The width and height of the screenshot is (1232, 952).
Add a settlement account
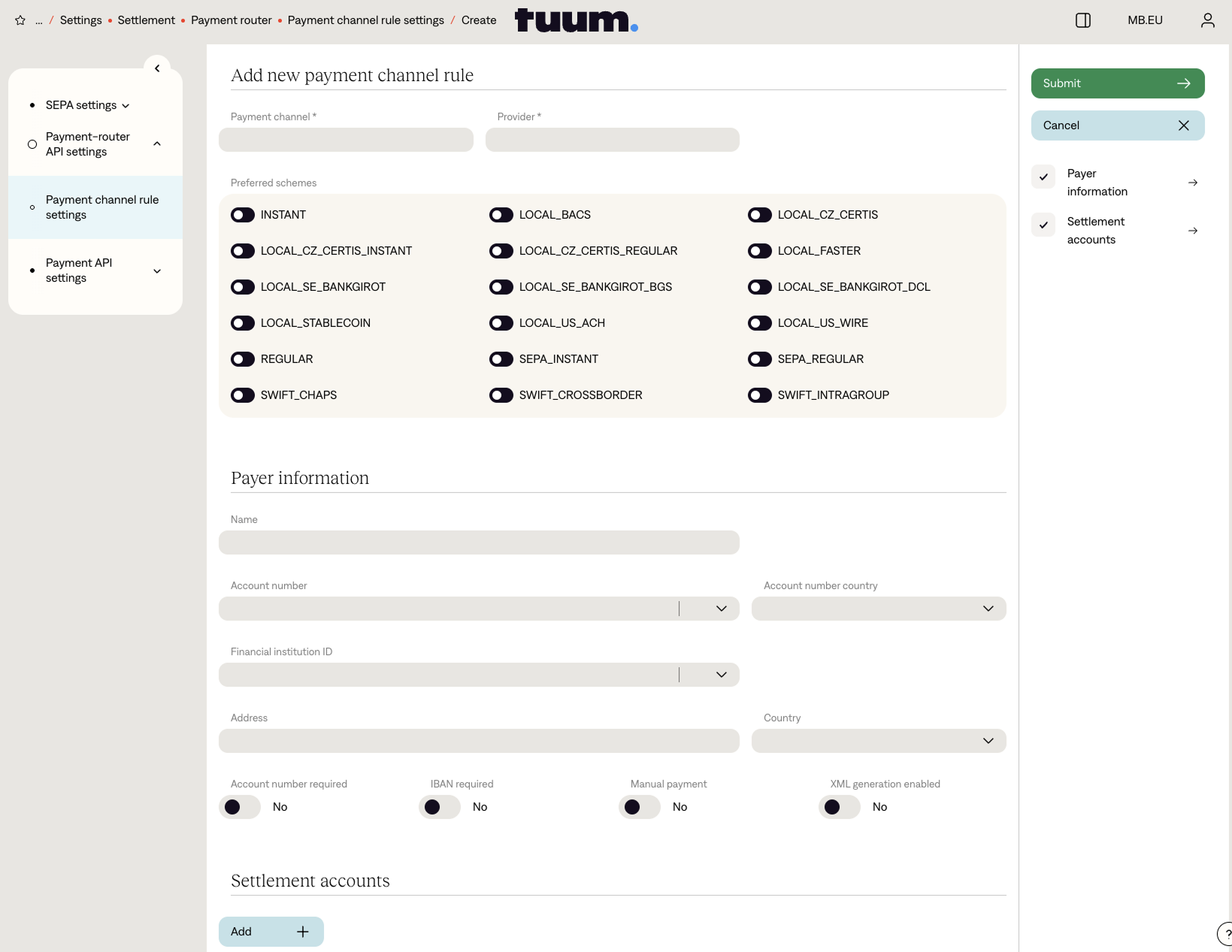coord(271,932)
